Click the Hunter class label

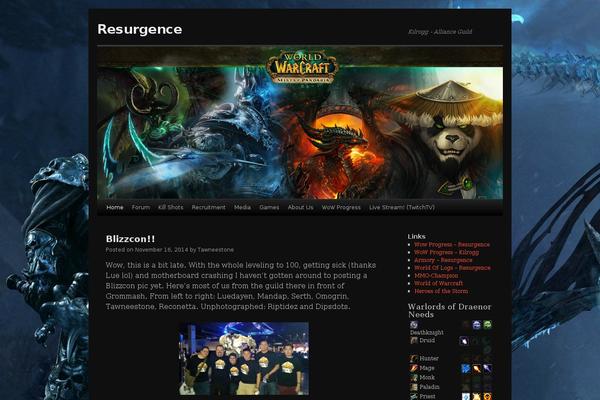click(429, 358)
